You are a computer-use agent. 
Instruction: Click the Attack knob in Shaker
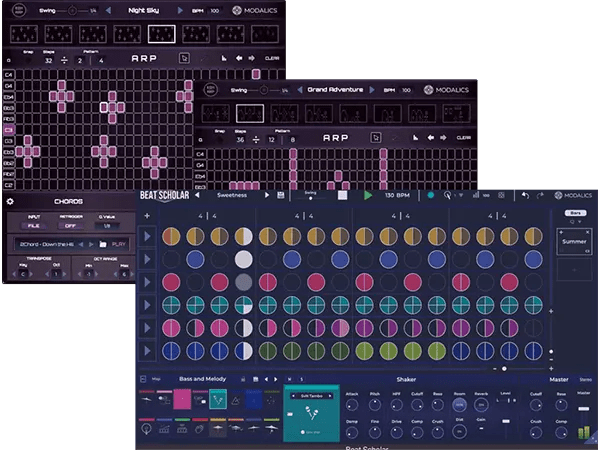coord(352,405)
